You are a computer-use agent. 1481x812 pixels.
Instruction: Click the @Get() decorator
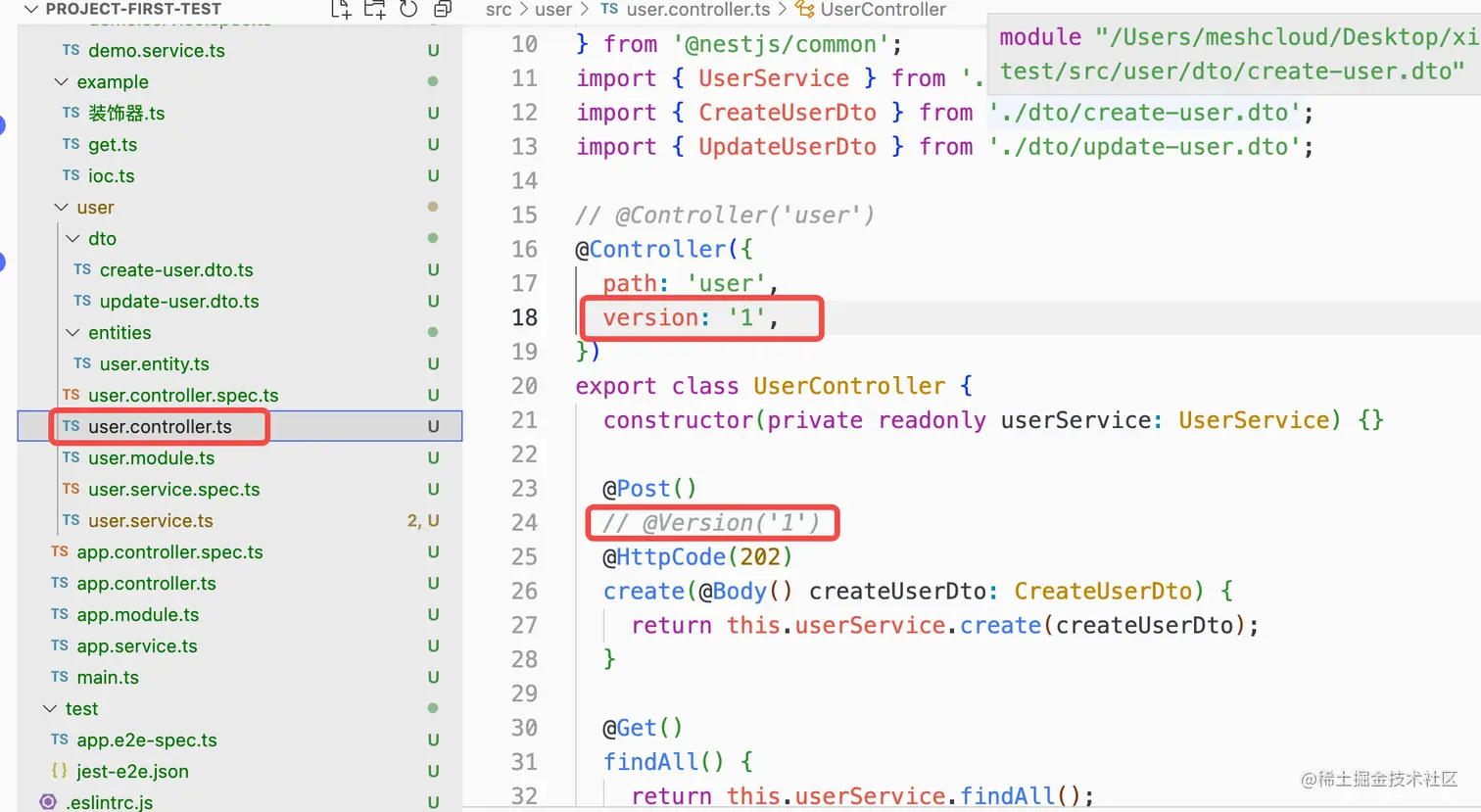tap(643, 728)
